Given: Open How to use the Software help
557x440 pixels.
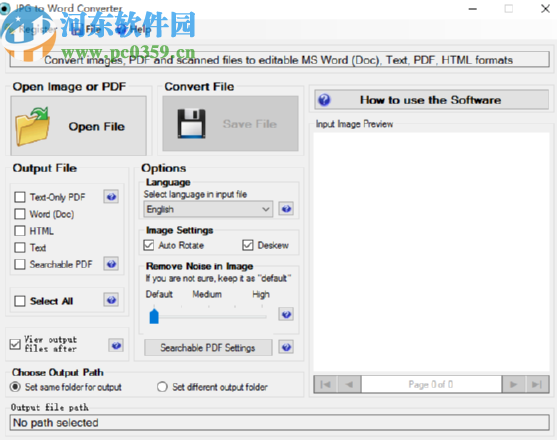Looking at the screenshot, I should [x=432, y=100].
